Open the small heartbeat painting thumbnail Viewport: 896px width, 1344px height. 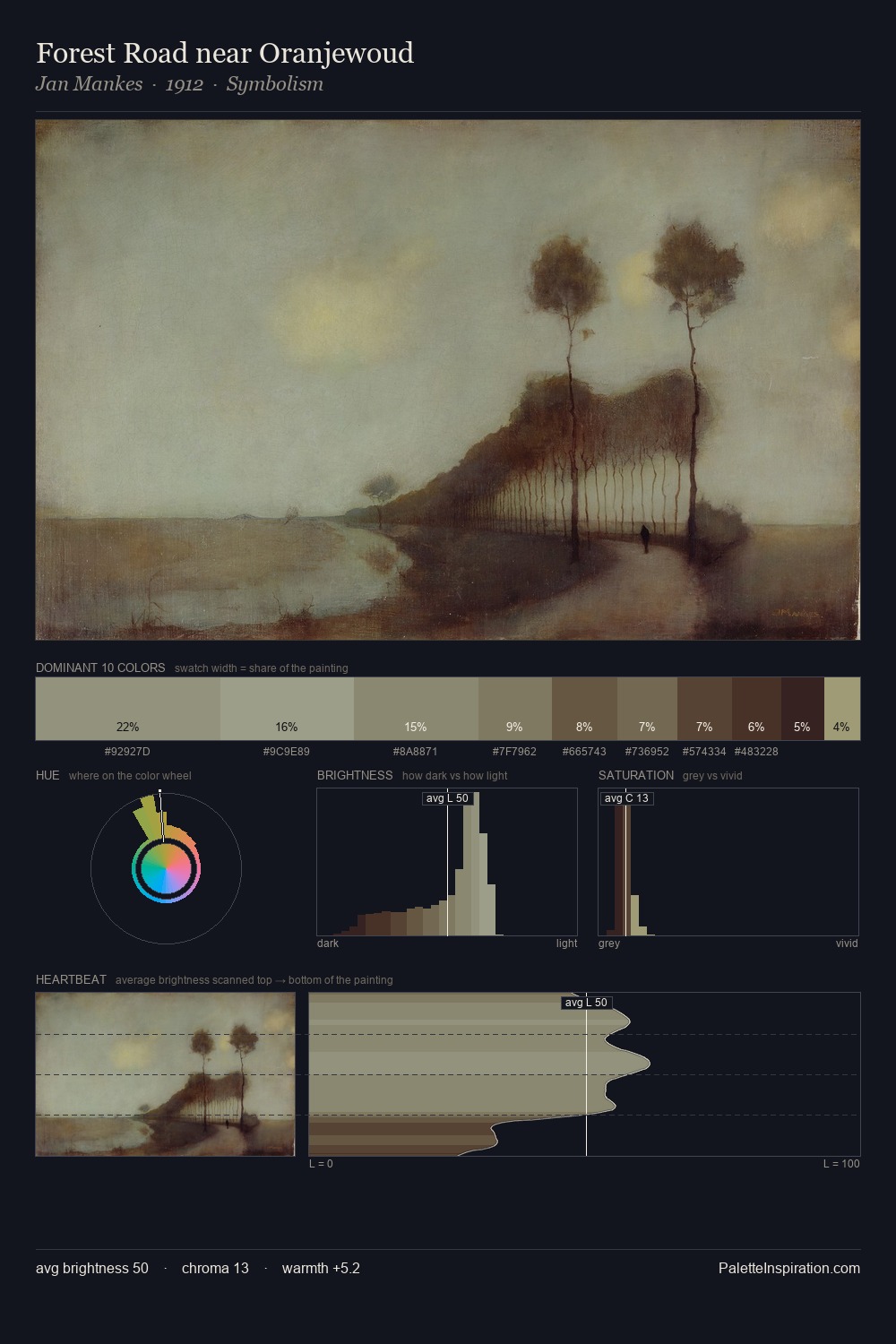[165, 1074]
